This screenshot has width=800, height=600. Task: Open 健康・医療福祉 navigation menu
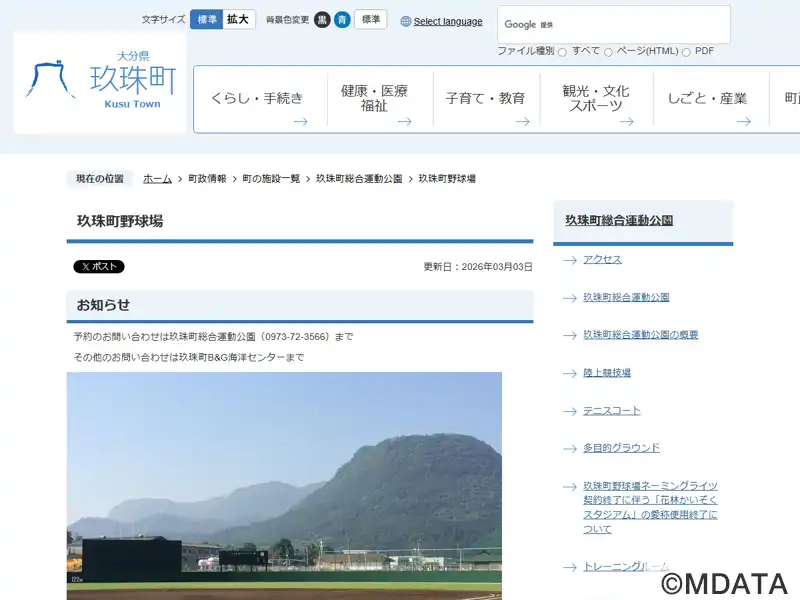380,99
